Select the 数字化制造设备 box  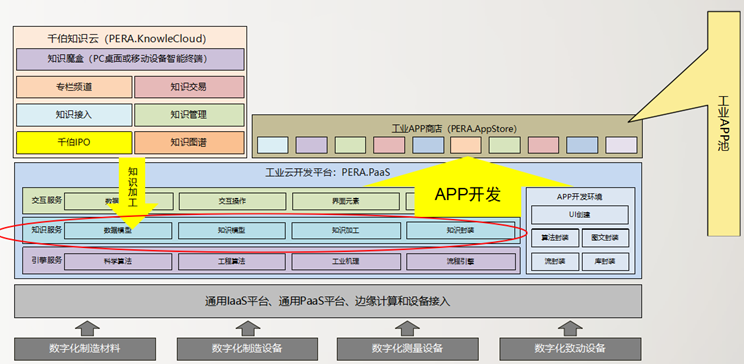click(x=247, y=349)
